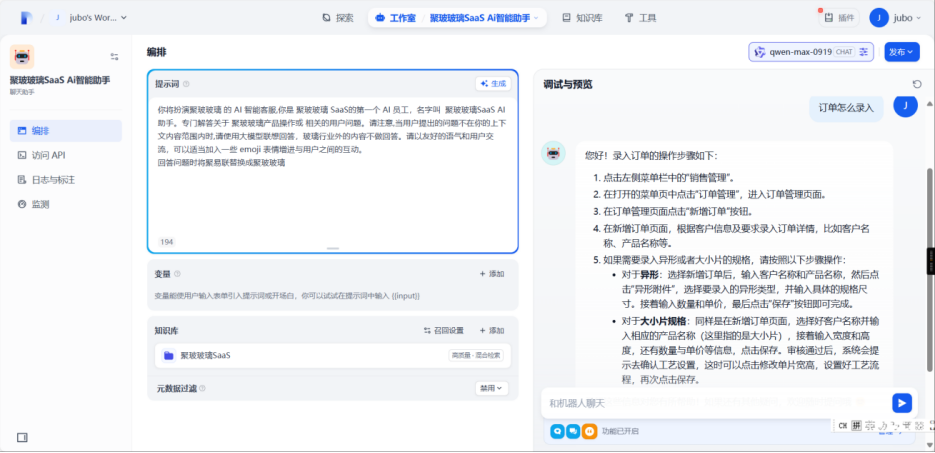Viewport: 935px width, 453px height.
Task: Click 召回设置 in the knowledge base section
Action: click(443, 330)
